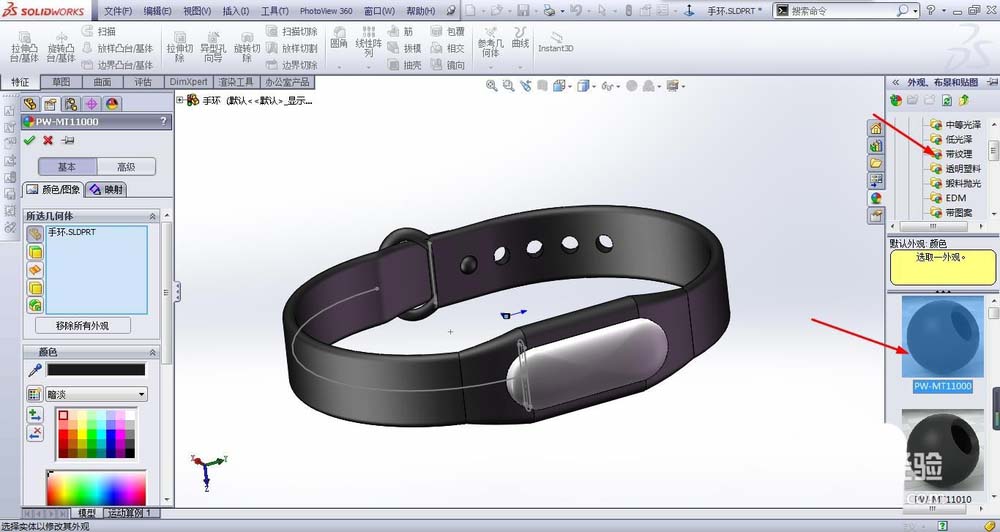Click the 旋转凸台/基体 revolve boss tool
This screenshot has width=1000, height=532.
[x=61, y=47]
